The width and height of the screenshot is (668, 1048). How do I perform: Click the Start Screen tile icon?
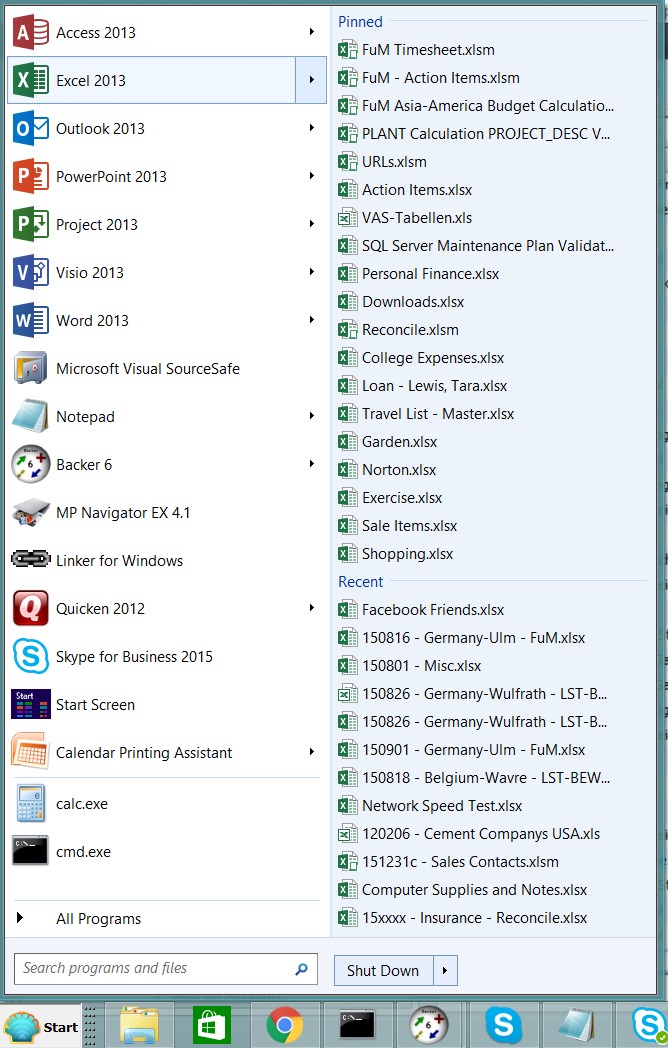point(31,704)
